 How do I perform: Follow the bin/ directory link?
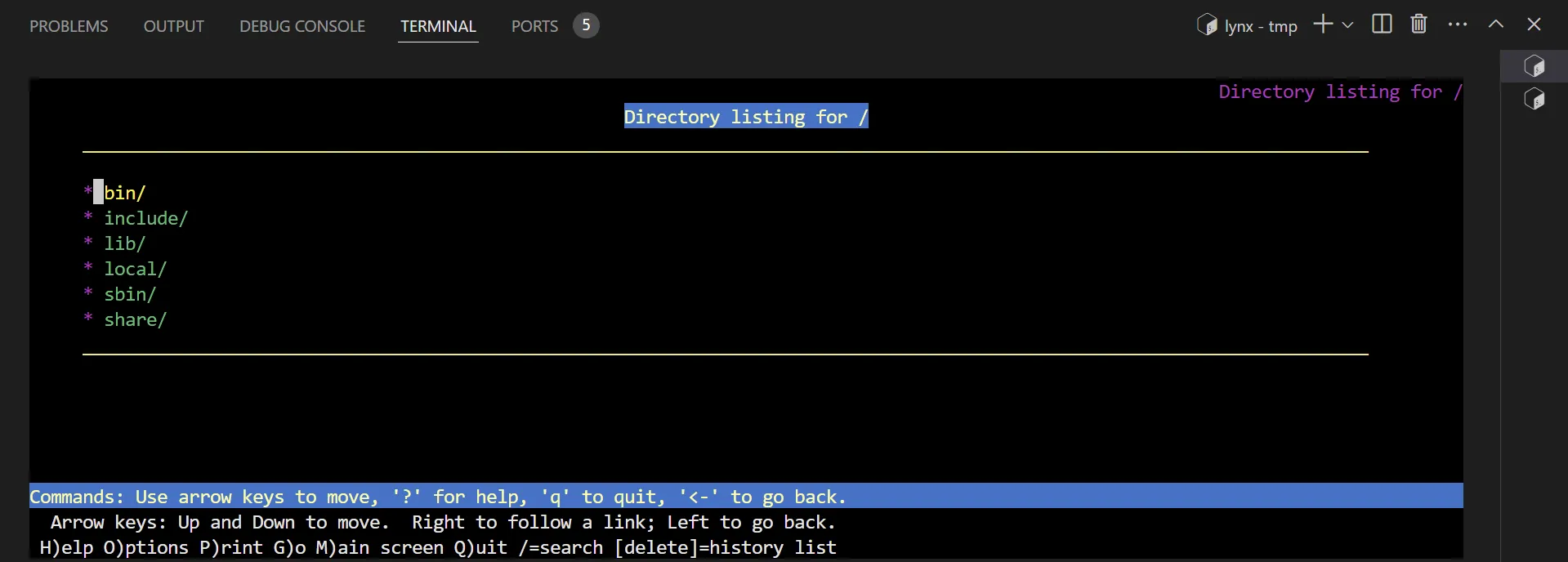124,193
